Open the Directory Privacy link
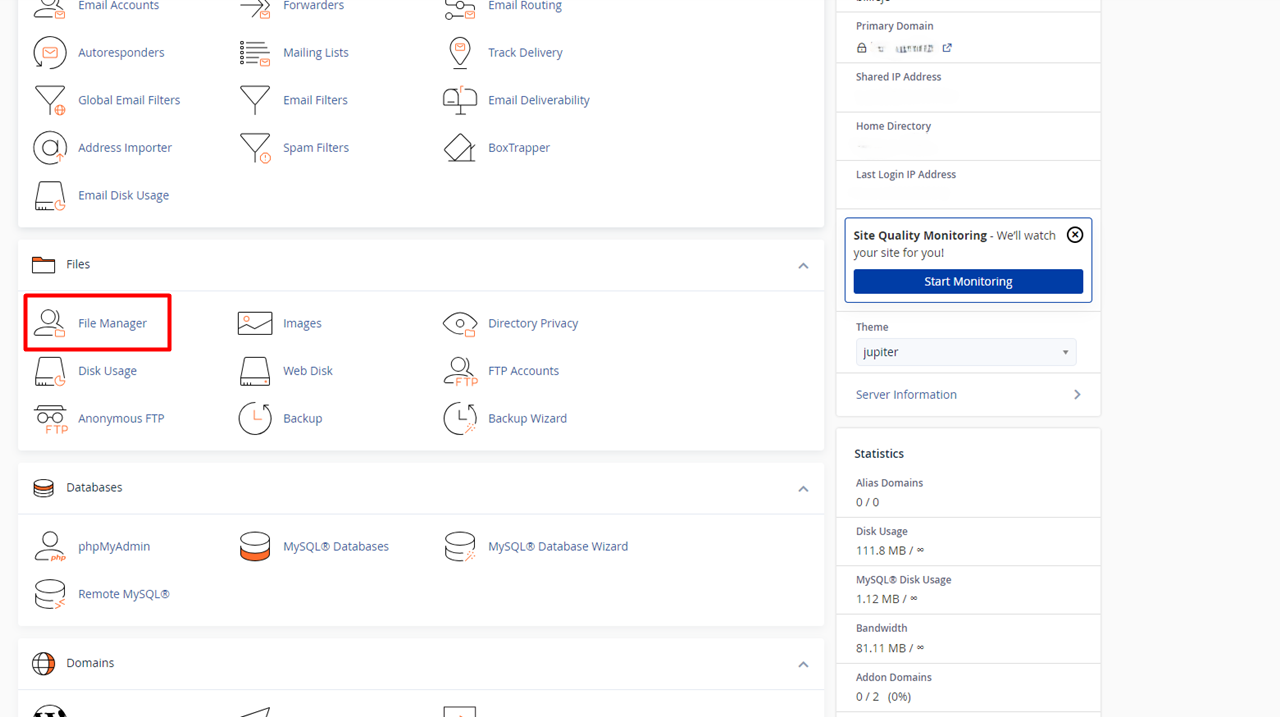Screen dimensions: 1280x717 (x=533, y=323)
